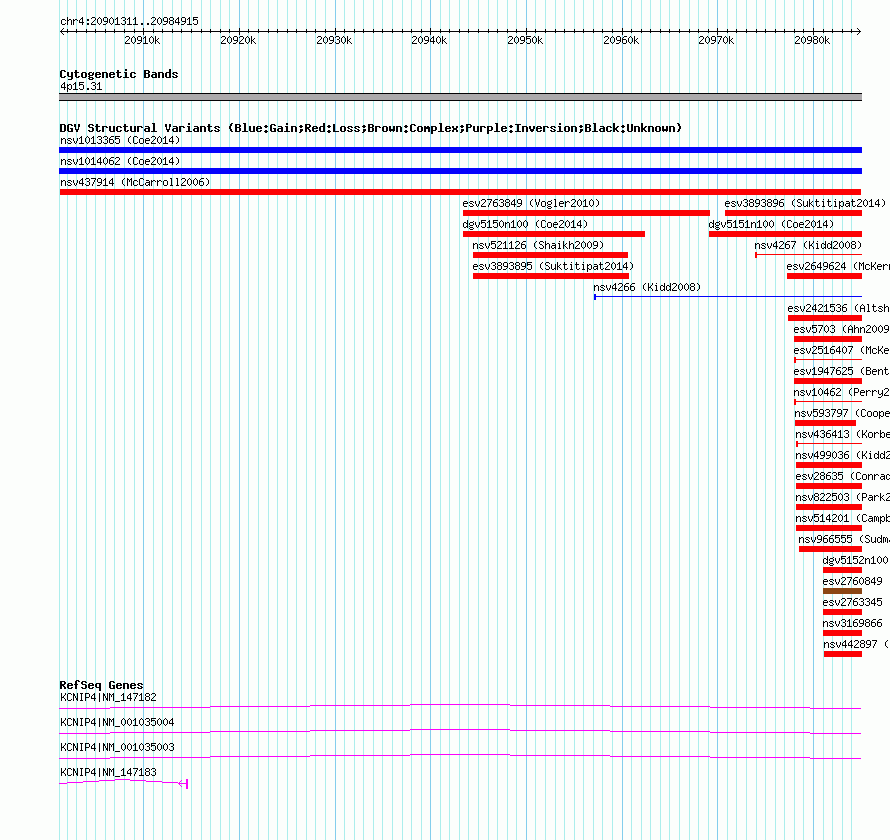
Task: Click the nsv1013365 (Coe2014) variant label
Action: [120, 140]
